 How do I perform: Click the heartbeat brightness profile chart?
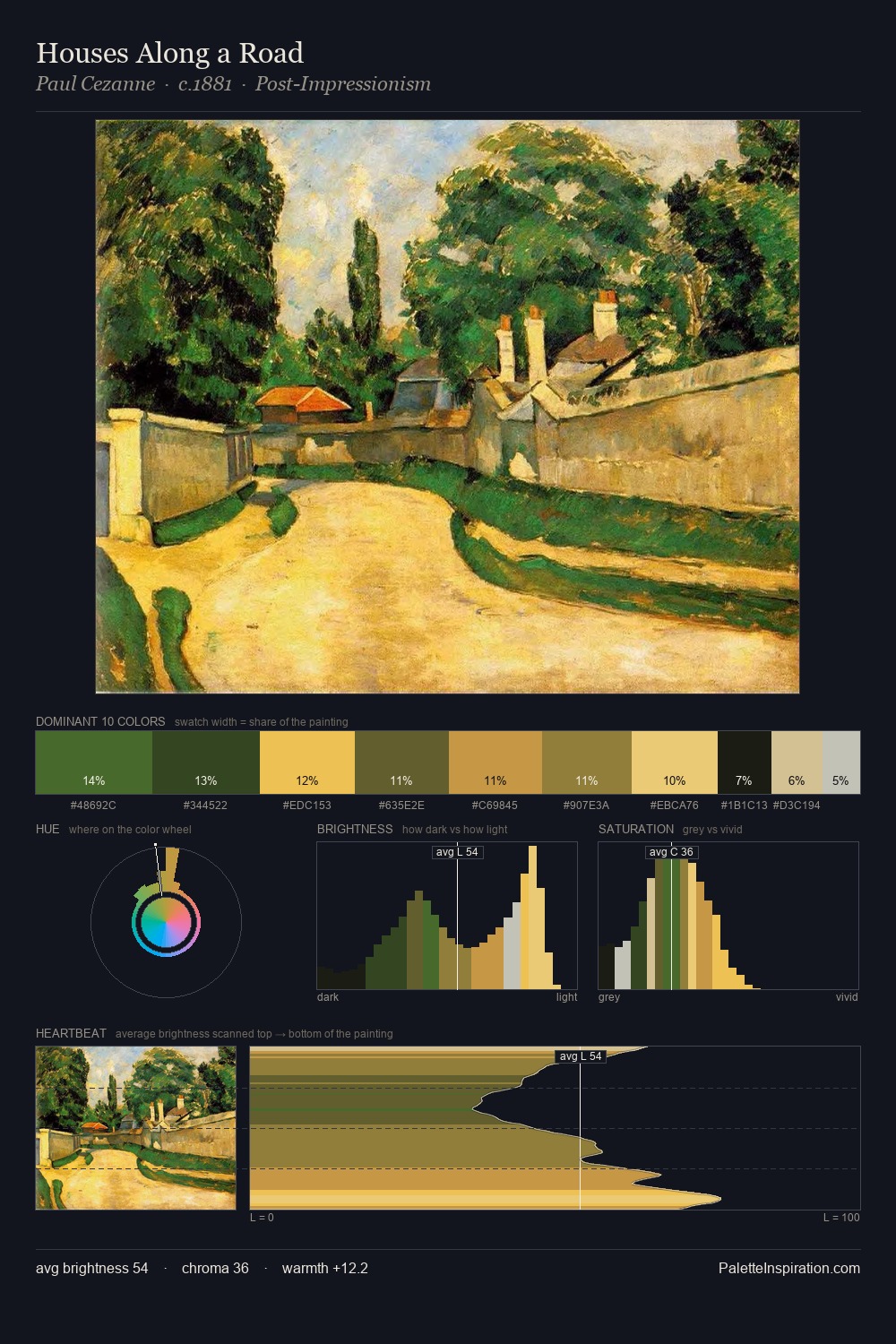(x=555, y=1128)
